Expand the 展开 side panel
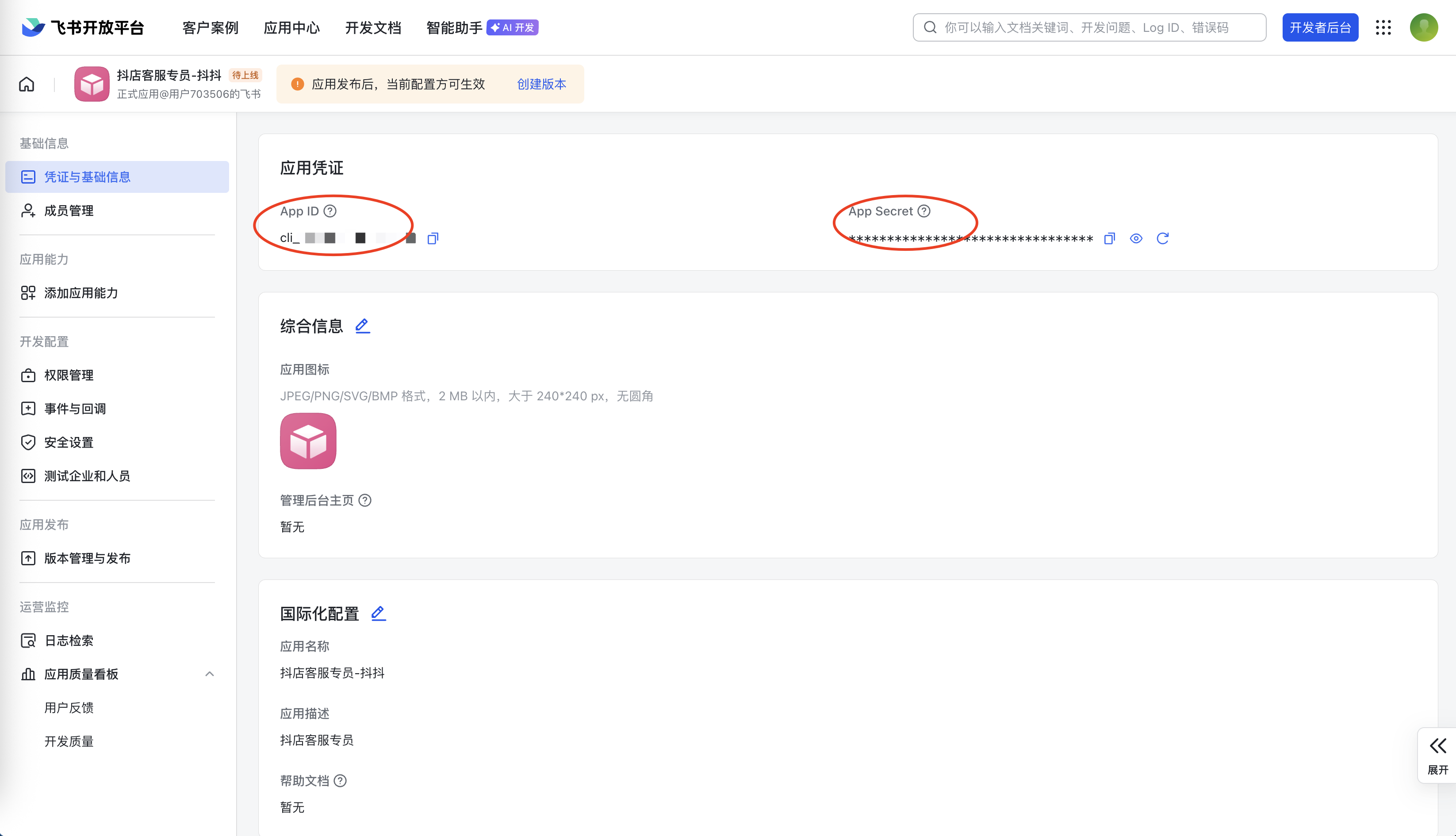Viewport: 1456px width, 836px height. point(1437,755)
